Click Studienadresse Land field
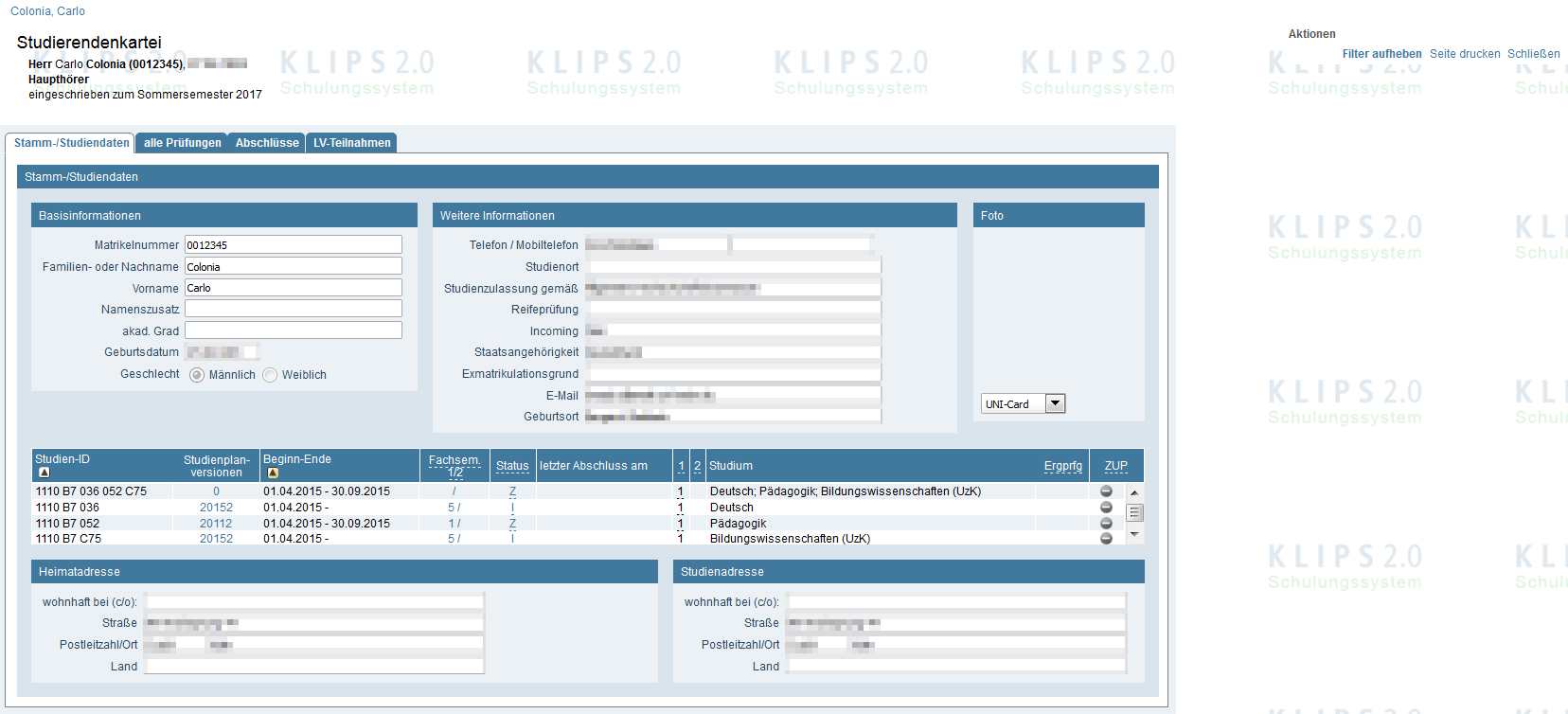Image resolution: width=1568 pixels, height=714 pixels. click(956, 666)
